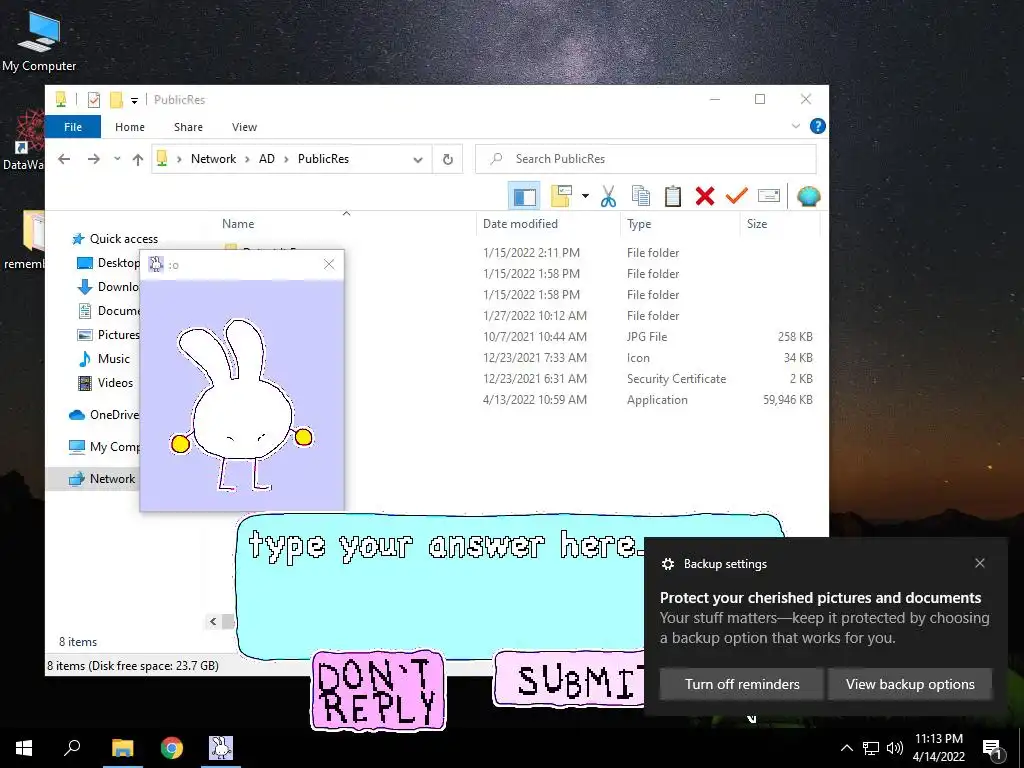This screenshot has height=768, width=1024.
Task: Expand chevron between Network and AD
Action: (x=247, y=159)
